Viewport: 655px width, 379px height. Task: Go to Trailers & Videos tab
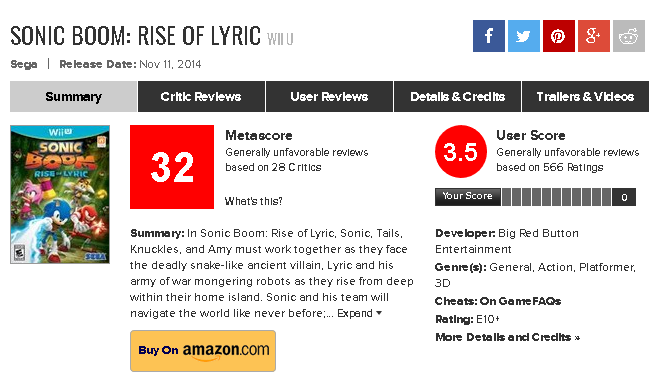tap(585, 97)
